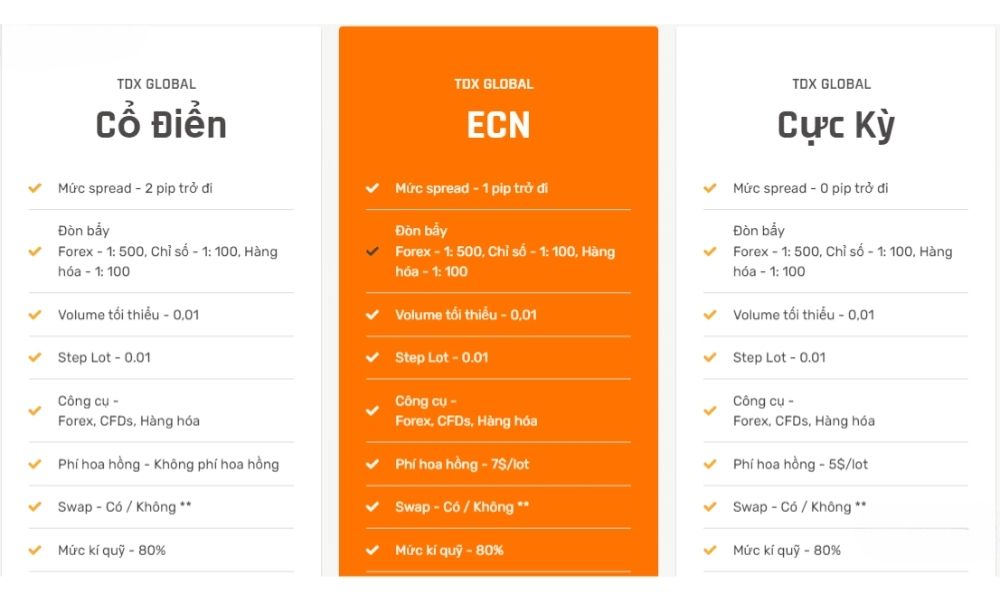1000x600 pixels.
Task: Click the checkmark next to Cổ Điển Step Lot
Action: tap(35, 357)
